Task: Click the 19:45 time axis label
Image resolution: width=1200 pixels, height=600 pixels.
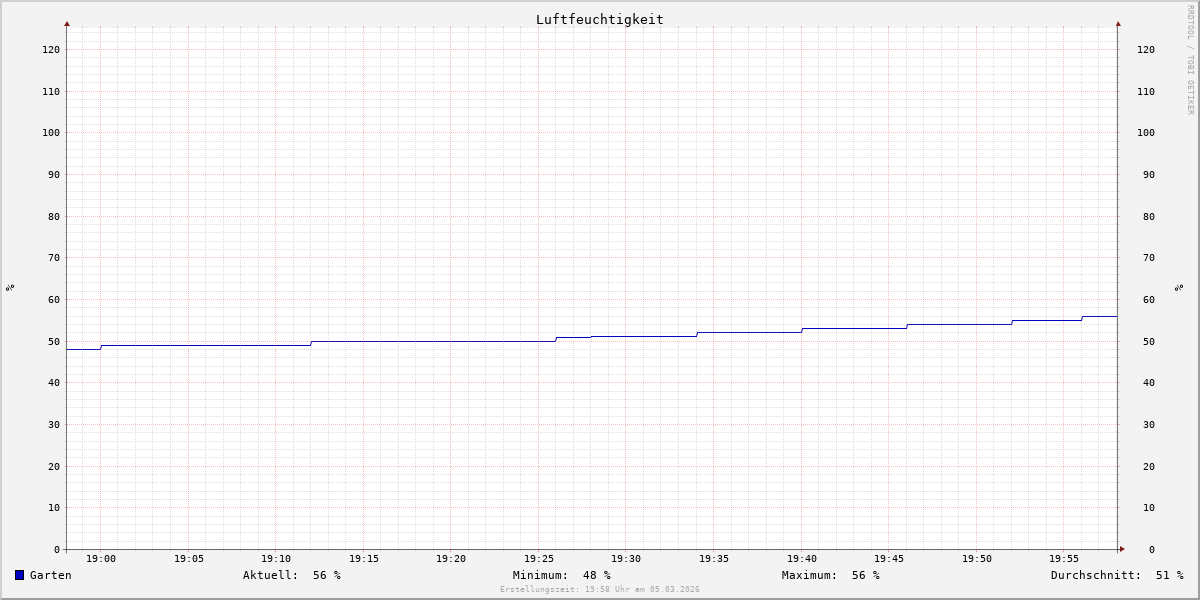Action: point(889,559)
